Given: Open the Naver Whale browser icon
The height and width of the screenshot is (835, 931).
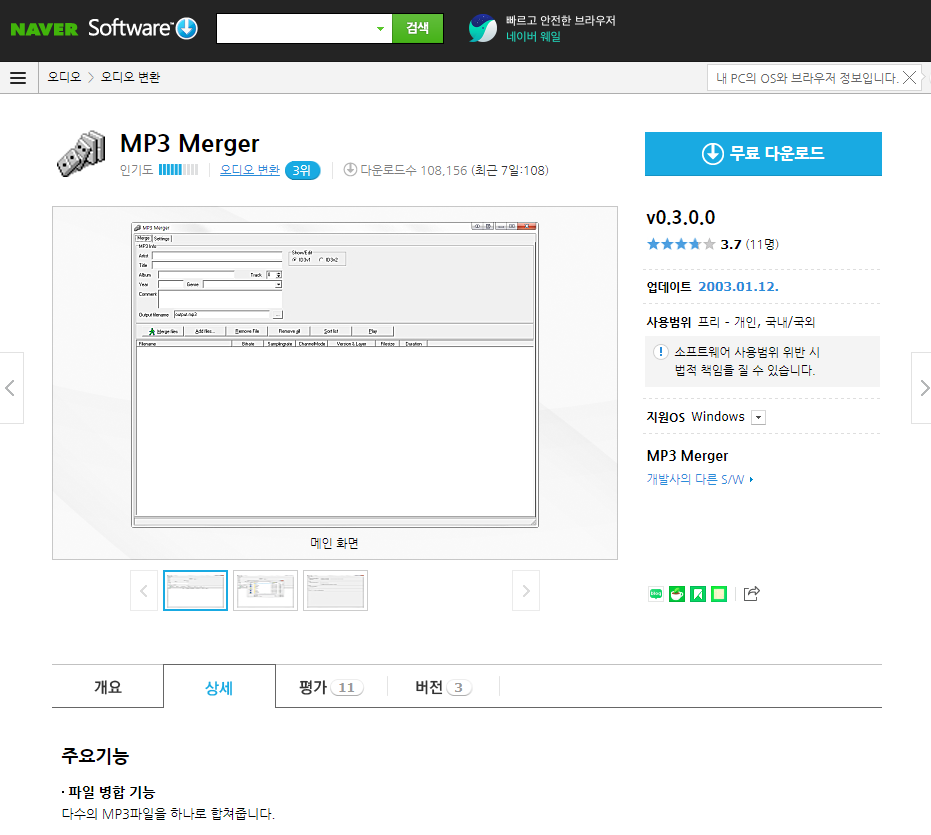Looking at the screenshot, I should (482, 29).
